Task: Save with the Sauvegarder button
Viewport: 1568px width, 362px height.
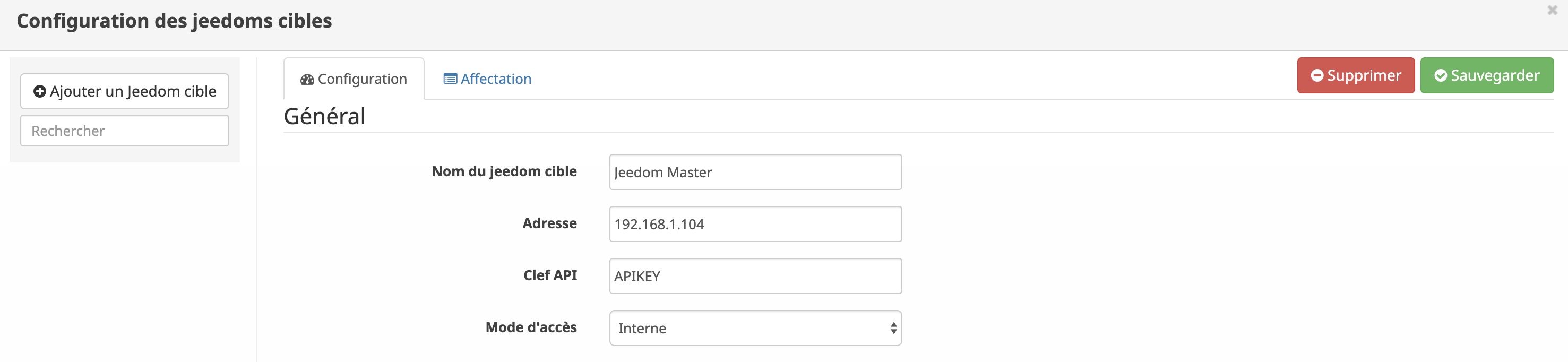Action: 1487,75
